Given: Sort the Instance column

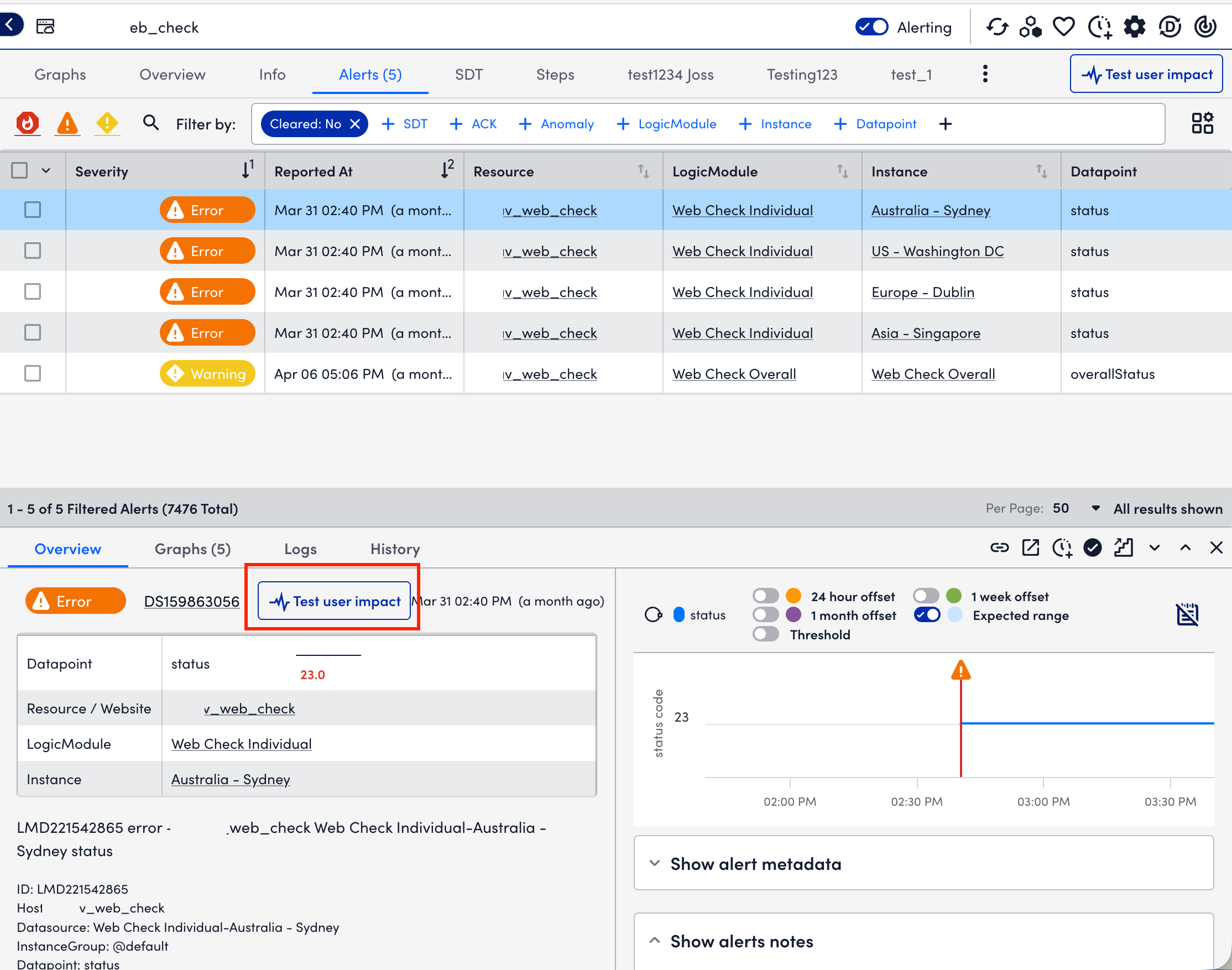Looking at the screenshot, I should tap(1042, 170).
